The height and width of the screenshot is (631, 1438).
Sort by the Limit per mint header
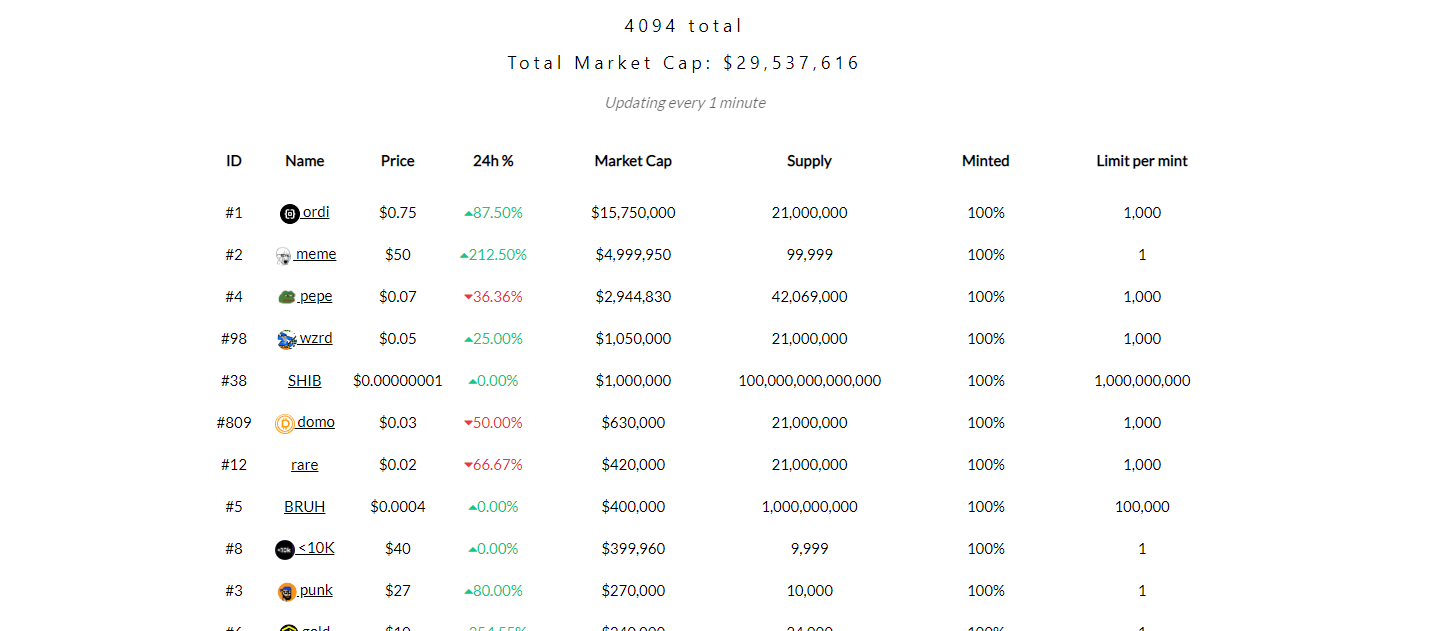pos(1142,161)
